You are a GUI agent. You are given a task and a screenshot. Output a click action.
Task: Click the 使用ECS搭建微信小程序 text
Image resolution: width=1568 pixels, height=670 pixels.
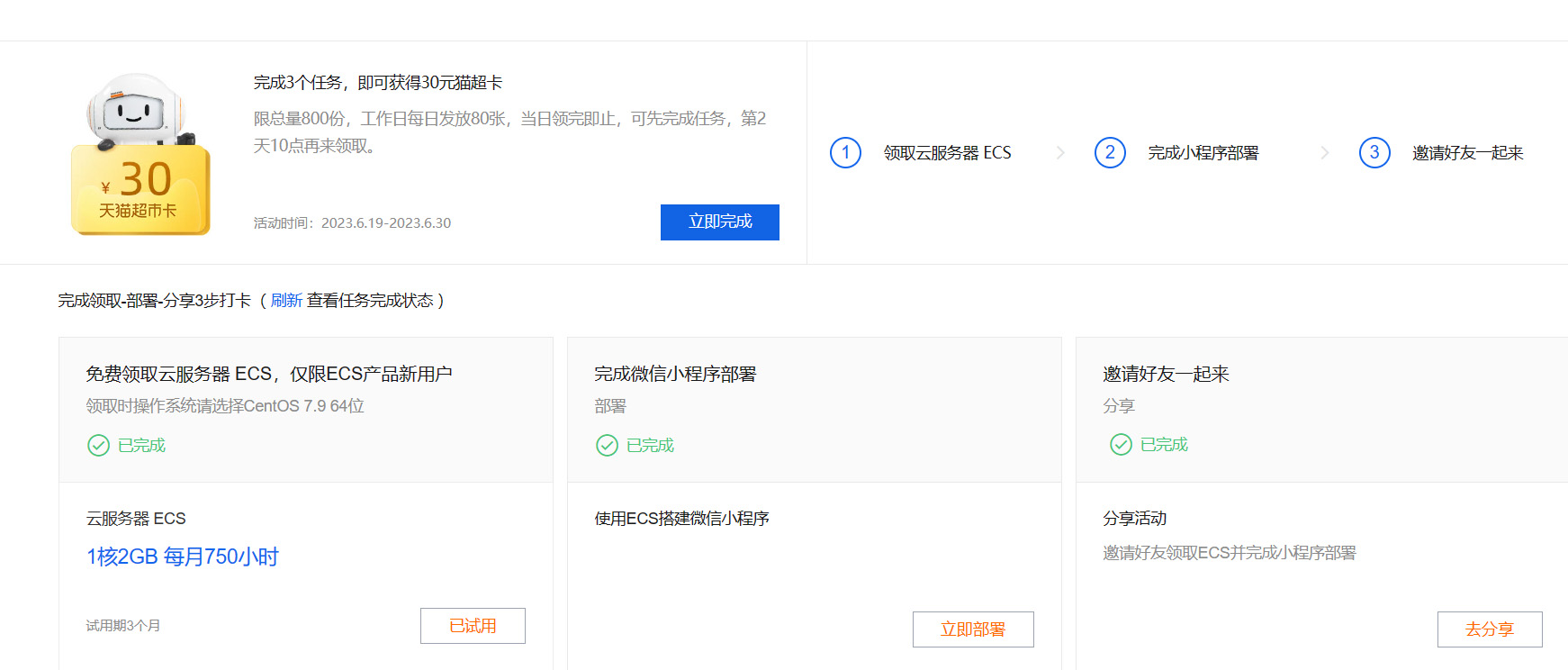681,519
